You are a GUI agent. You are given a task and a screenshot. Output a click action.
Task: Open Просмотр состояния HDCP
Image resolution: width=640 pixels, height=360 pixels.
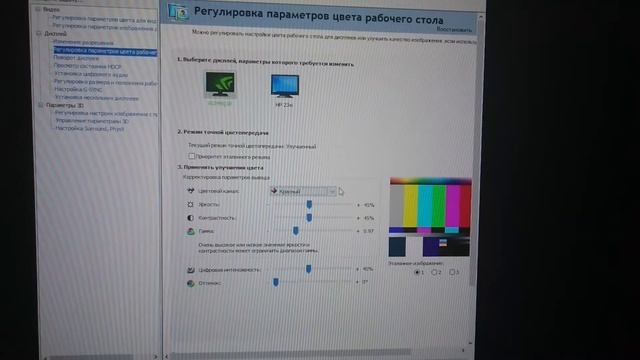[88, 66]
